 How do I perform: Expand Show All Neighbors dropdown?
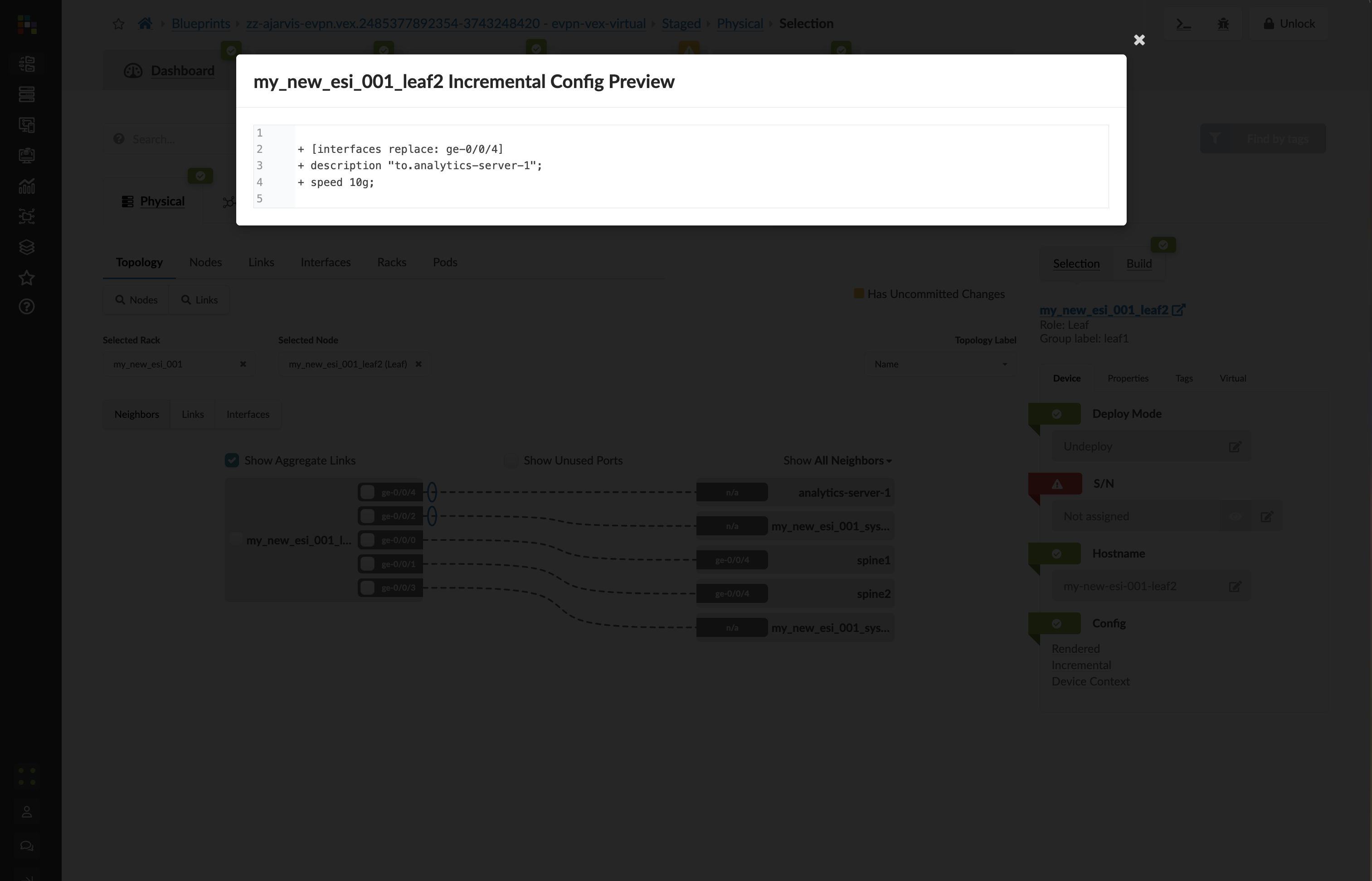click(x=837, y=460)
